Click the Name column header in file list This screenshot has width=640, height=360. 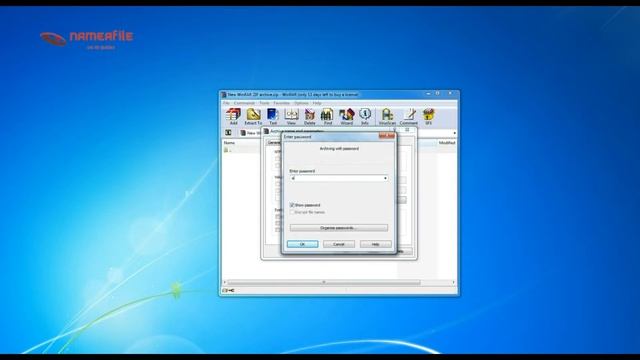pos(229,143)
